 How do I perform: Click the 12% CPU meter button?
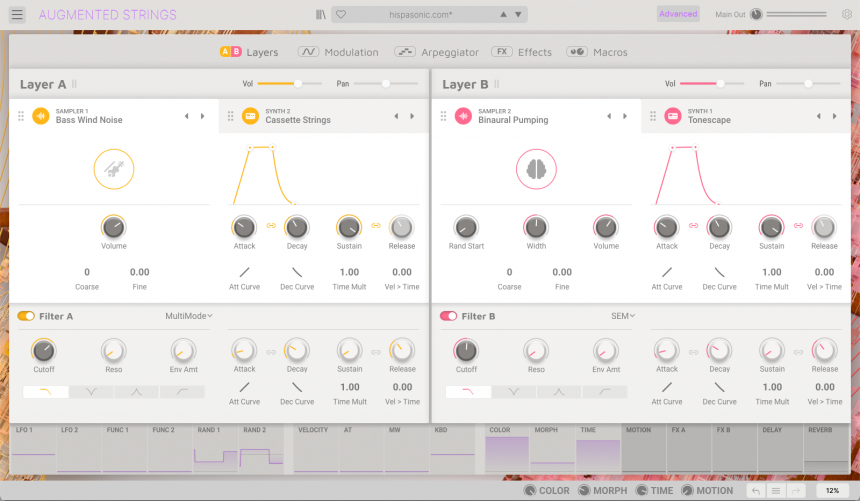coord(832,491)
